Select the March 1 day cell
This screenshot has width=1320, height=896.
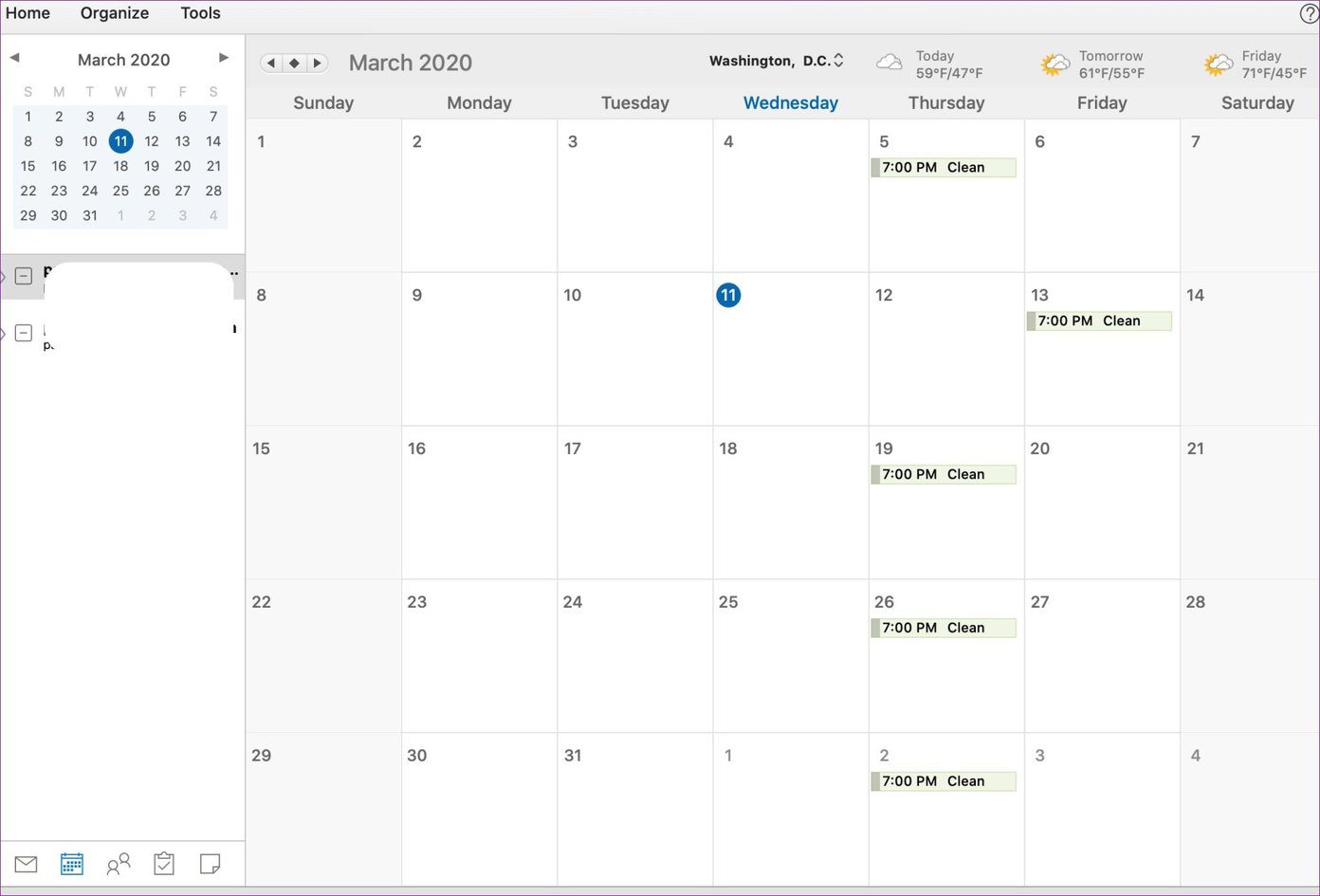click(324, 195)
